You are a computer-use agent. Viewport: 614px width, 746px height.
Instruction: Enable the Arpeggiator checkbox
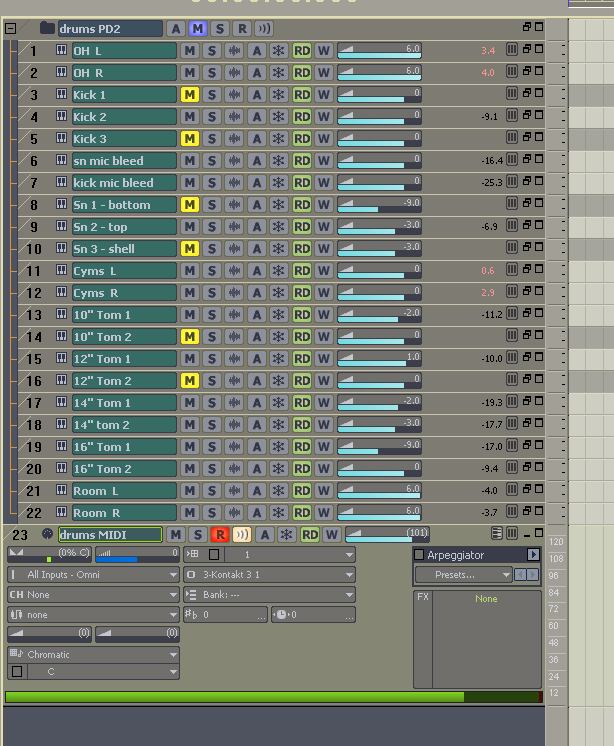click(419, 555)
